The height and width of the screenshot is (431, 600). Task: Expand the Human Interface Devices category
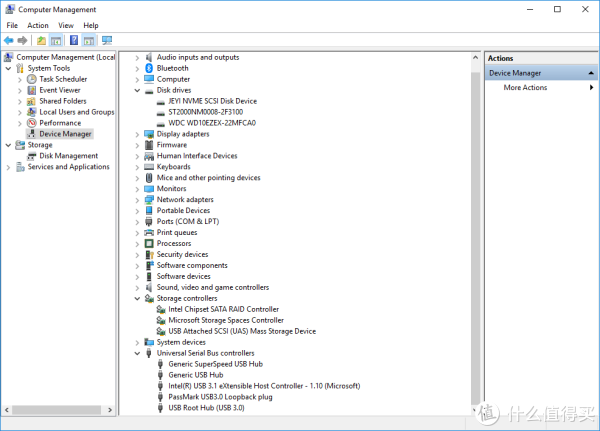pyautogui.click(x=137, y=156)
